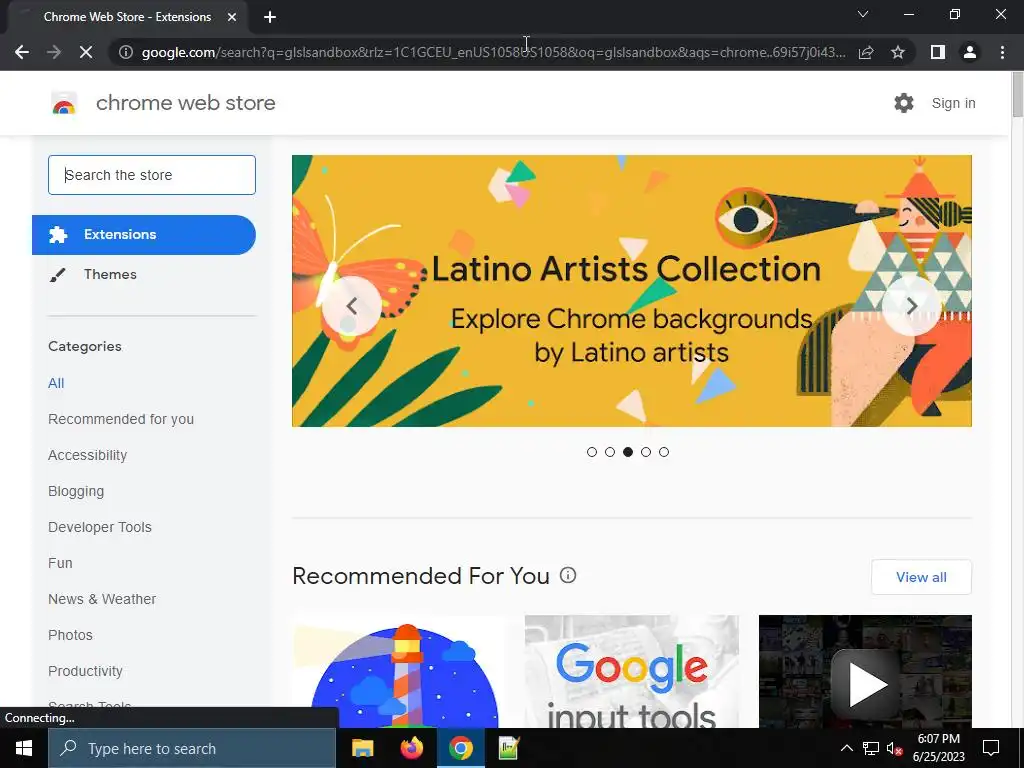
Task: Open the muted volume control
Action: point(894,748)
